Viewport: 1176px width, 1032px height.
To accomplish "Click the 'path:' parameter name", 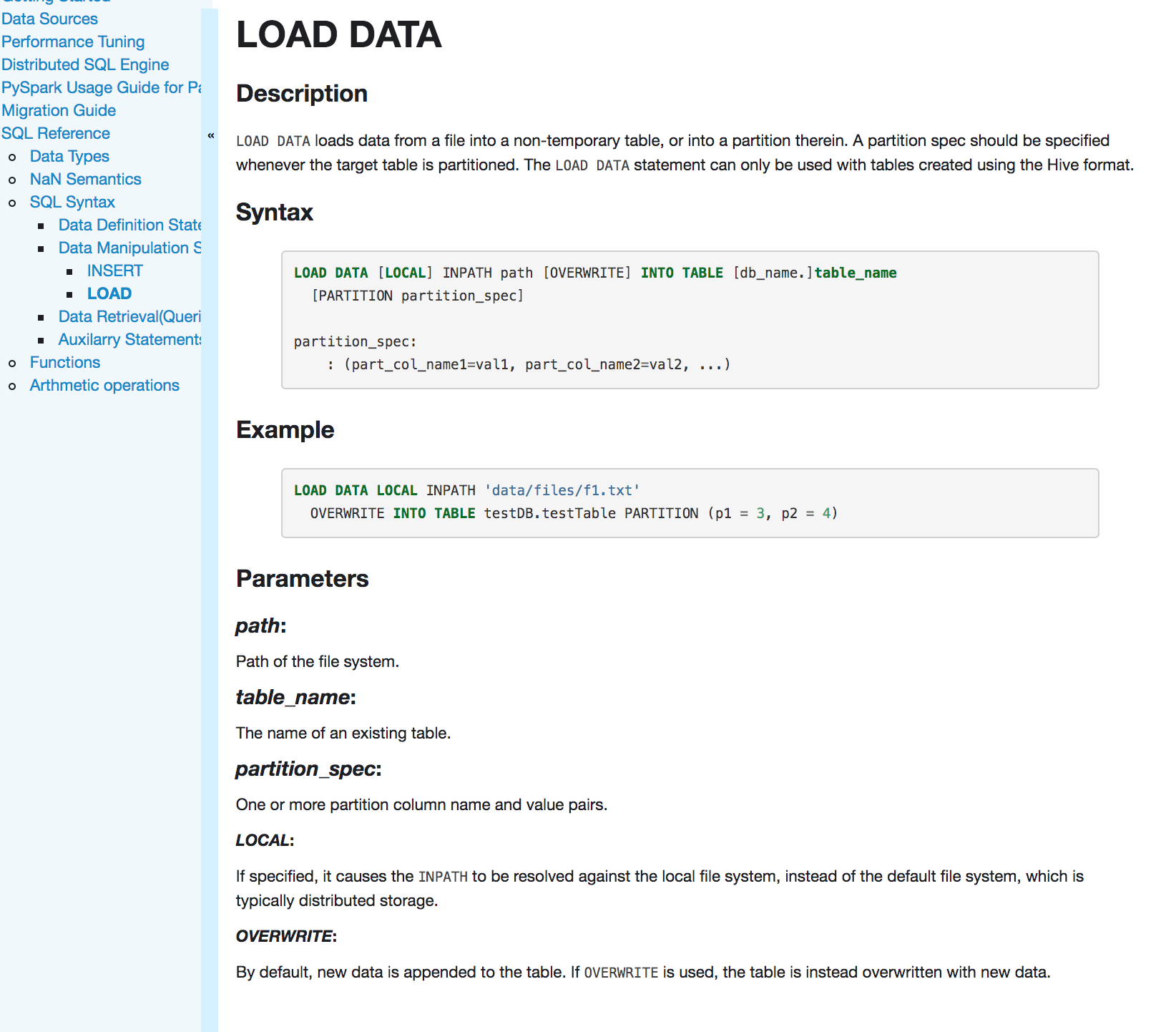I will click(261, 626).
